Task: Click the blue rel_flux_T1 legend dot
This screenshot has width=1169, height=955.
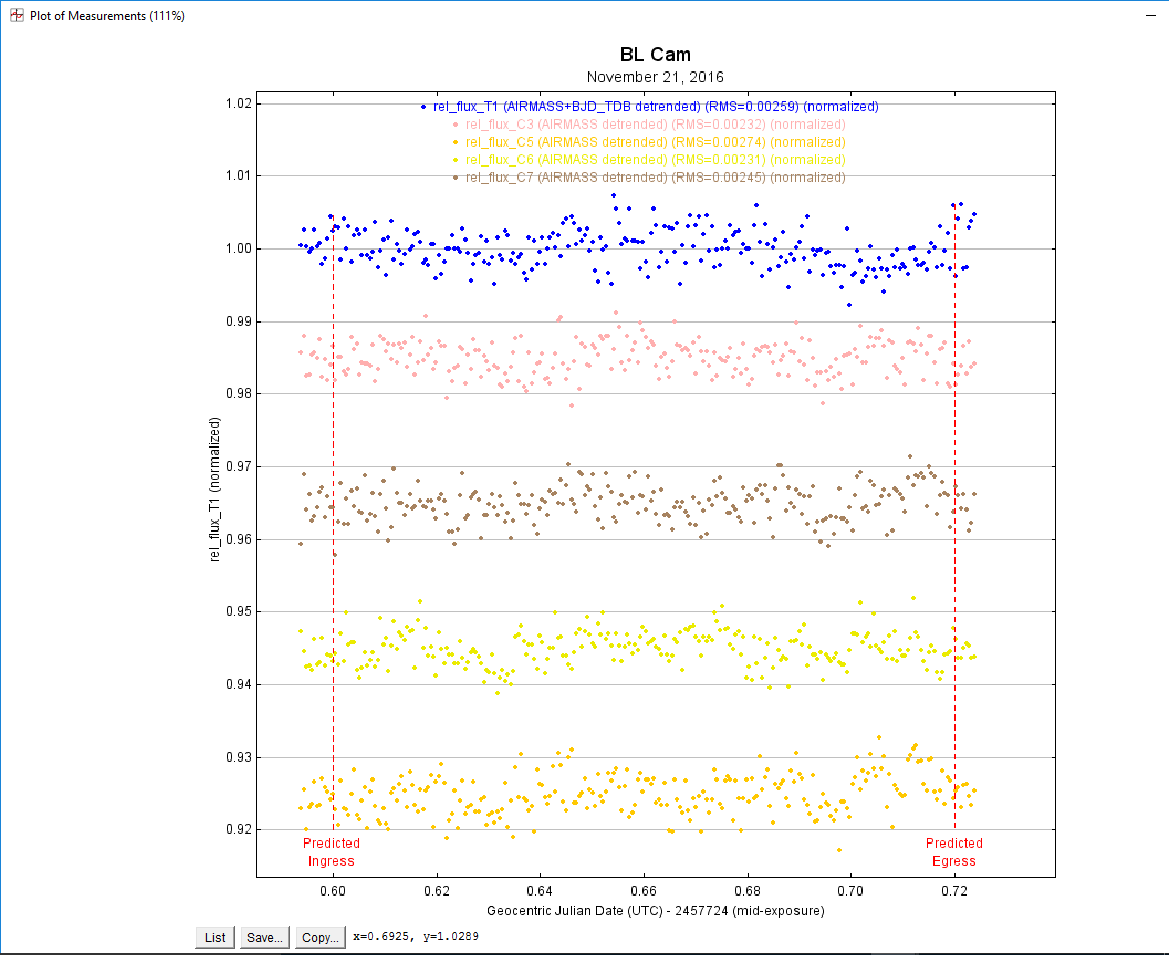Action: (x=423, y=107)
